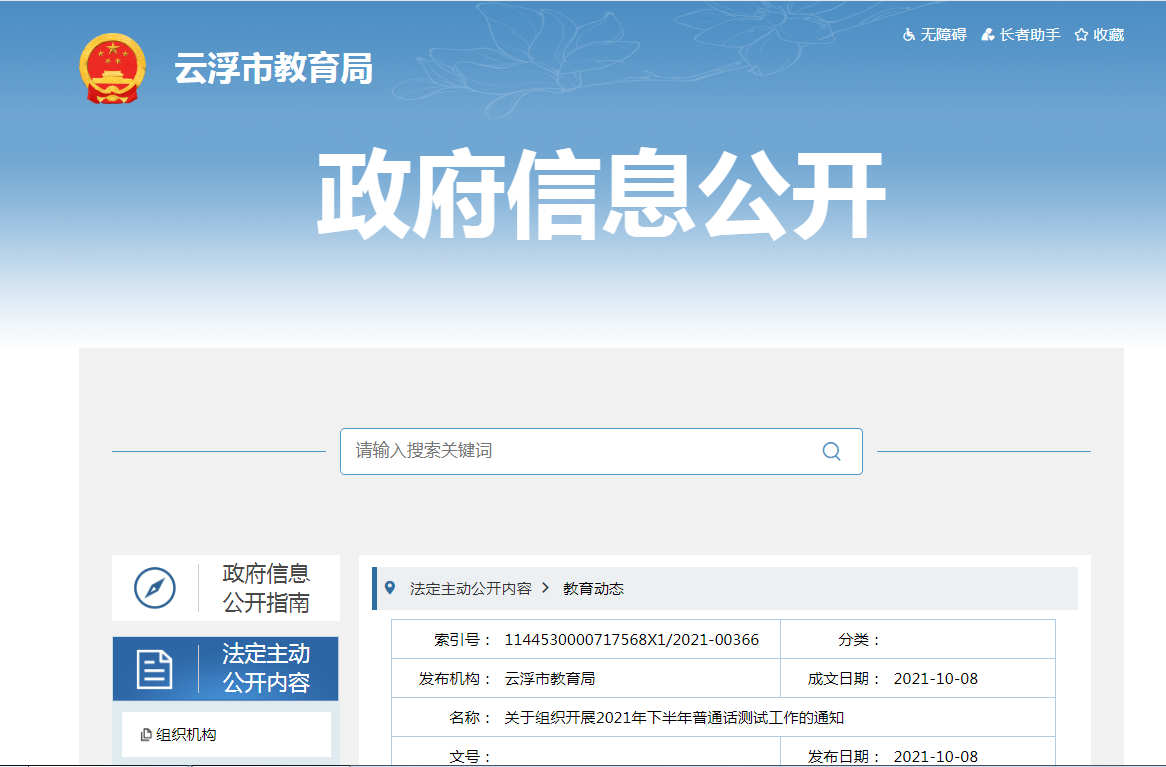Click the 成文日期 label
The image size is (1166, 767).
pyautogui.click(x=845, y=678)
